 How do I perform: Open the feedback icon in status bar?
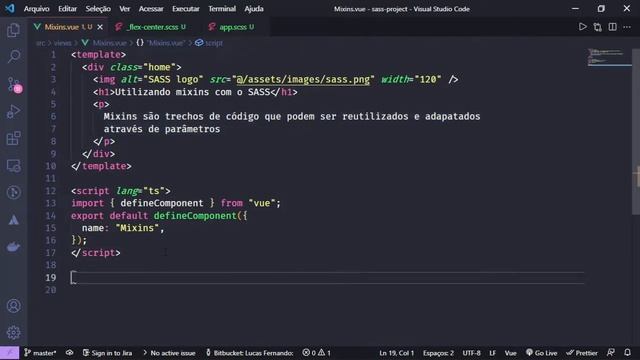coord(611,353)
